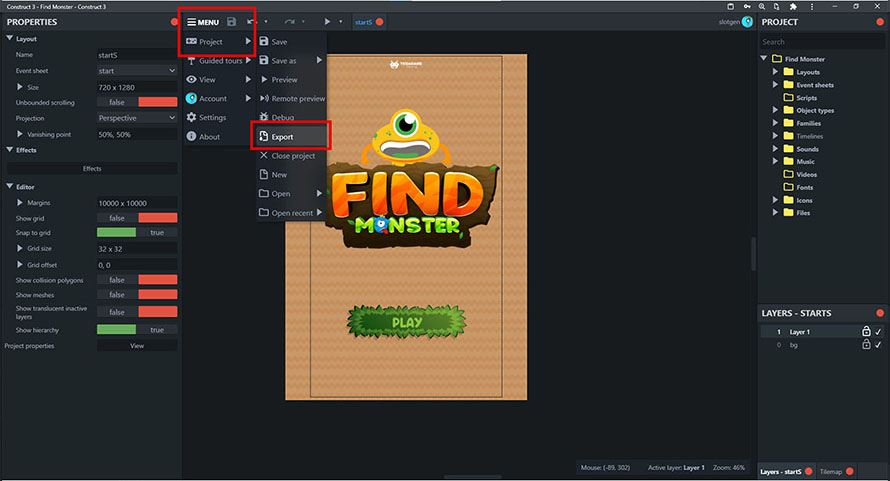Click the save disk icon in toolbar
The height and width of the screenshot is (481, 890).
(232, 22)
